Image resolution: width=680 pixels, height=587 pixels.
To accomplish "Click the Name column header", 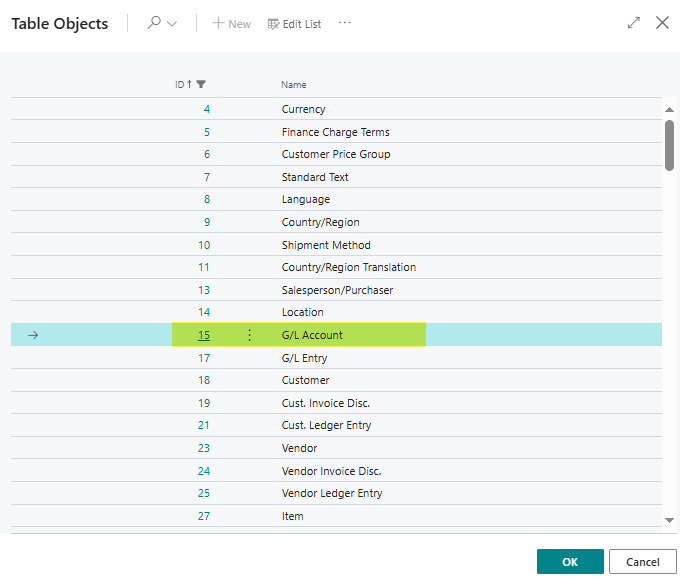I will (294, 85).
